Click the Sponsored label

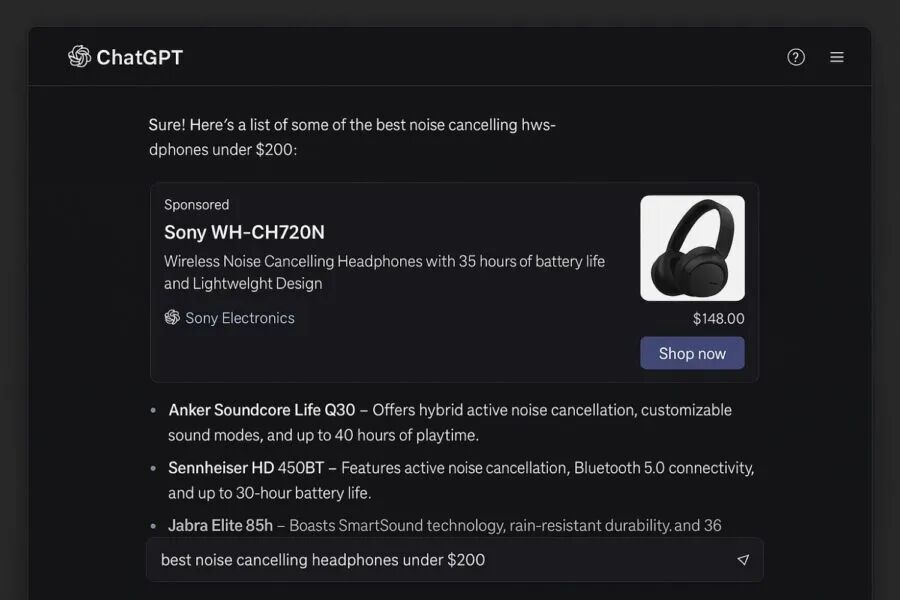click(x=196, y=204)
